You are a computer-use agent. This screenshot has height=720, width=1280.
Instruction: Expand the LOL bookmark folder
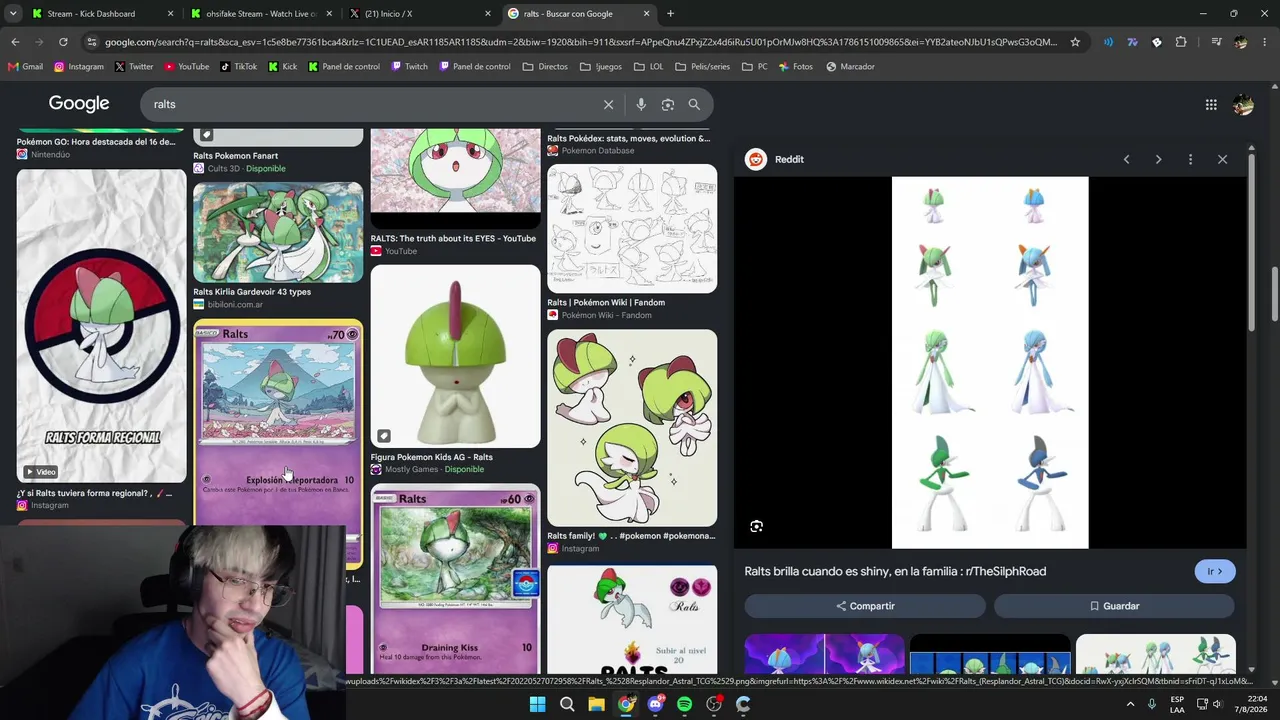tap(648, 67)
